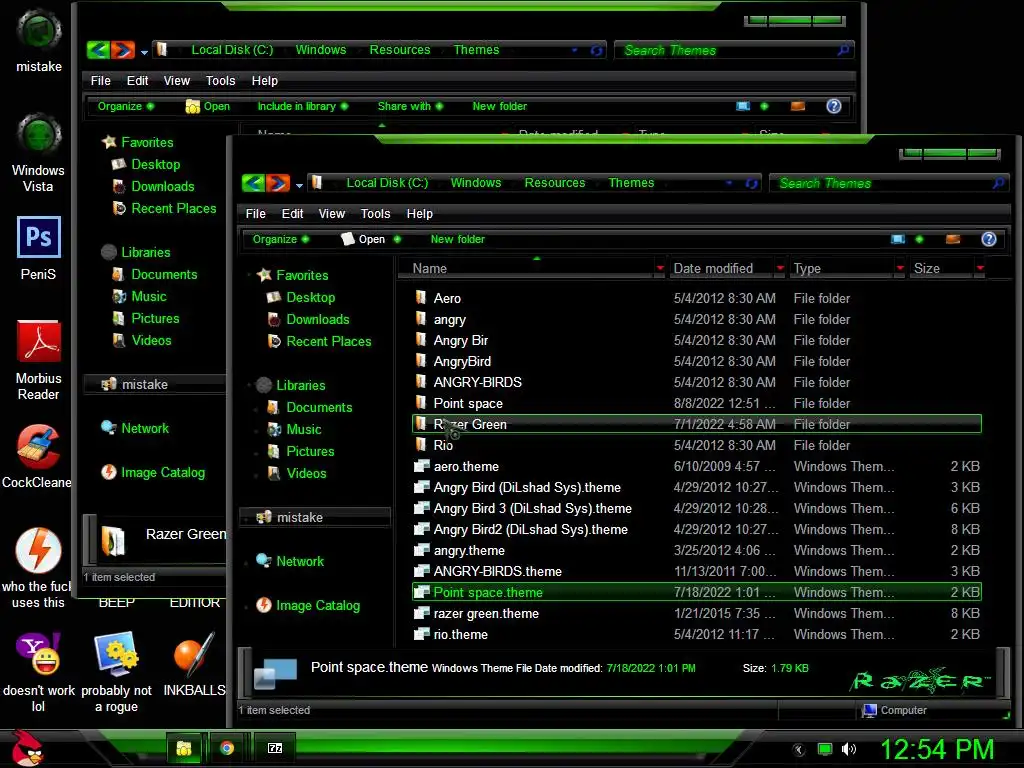Click back arrow in the rear Explorer window
The image size is (1024, 768).
point(97,50)
